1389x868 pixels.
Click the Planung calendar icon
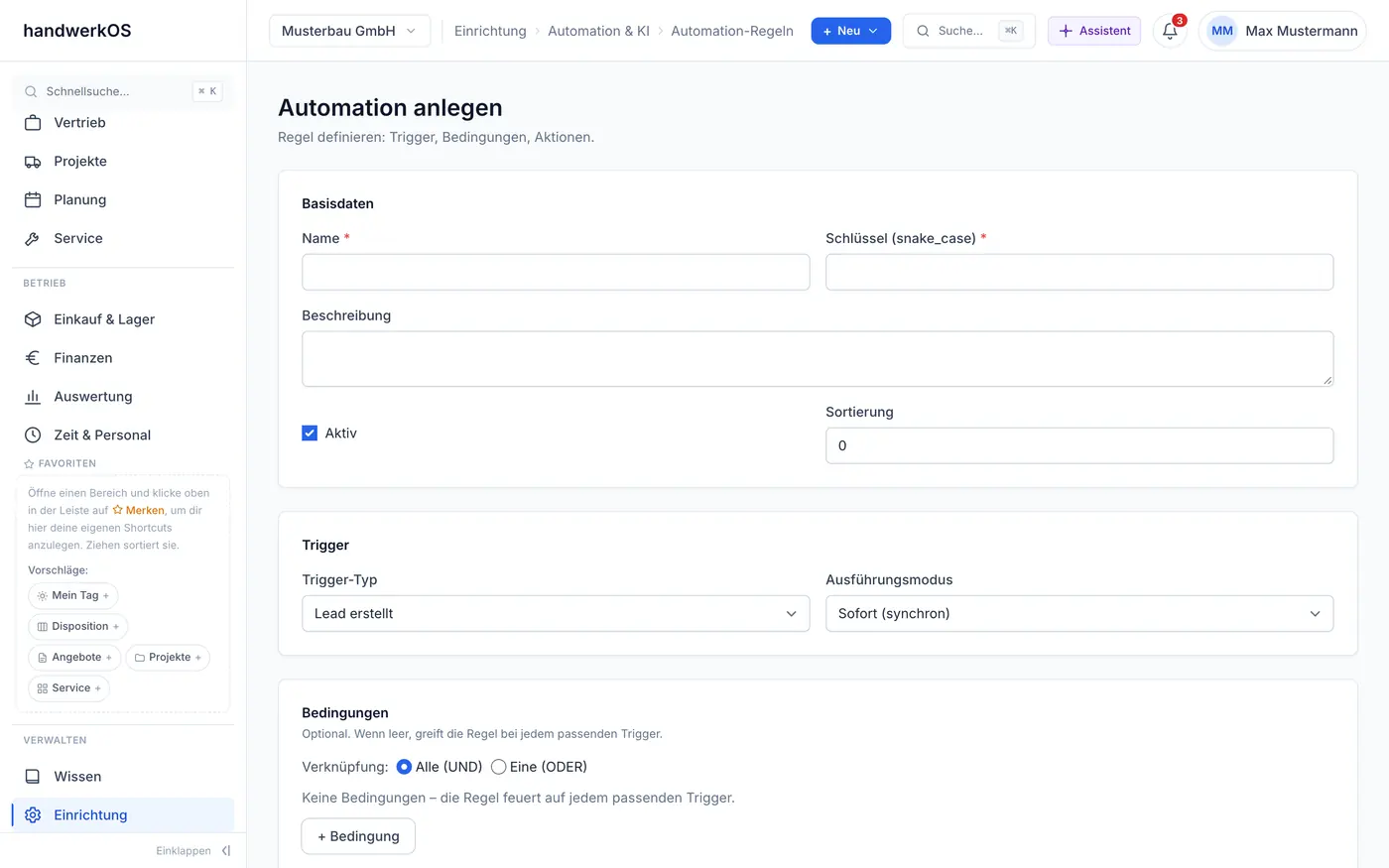tap(33, 200)
